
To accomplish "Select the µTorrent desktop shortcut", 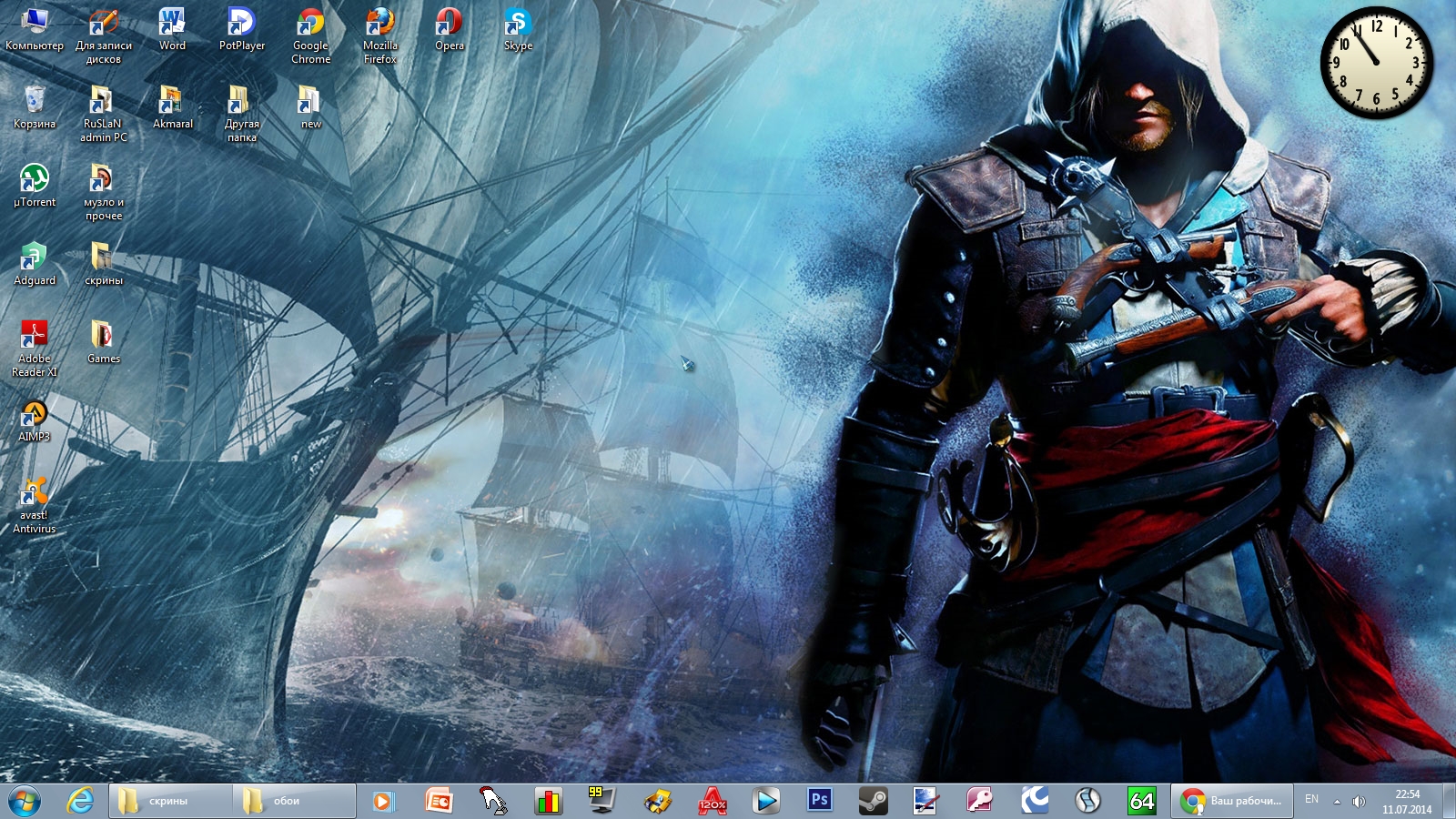I will tap(35, 186).
